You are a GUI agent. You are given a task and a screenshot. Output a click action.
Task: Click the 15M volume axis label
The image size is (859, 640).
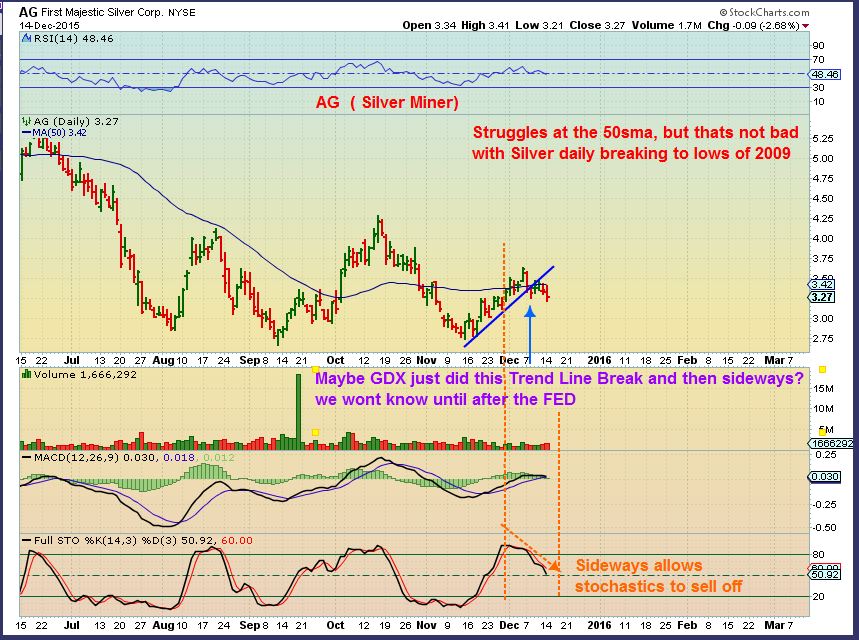pyautogui.click(x=823, y=388)
